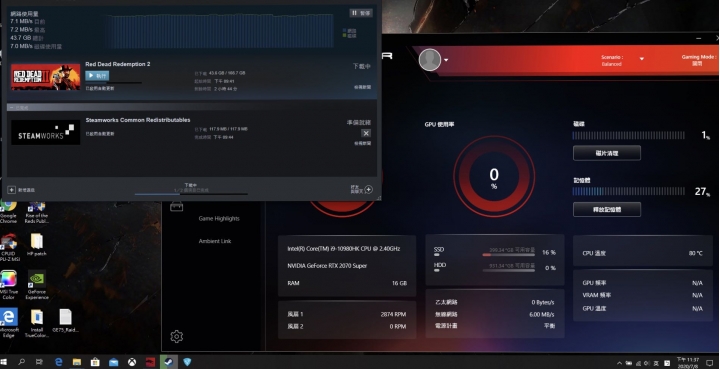
Task: Launch Edge from the taskbar
Action: point(58,362)
